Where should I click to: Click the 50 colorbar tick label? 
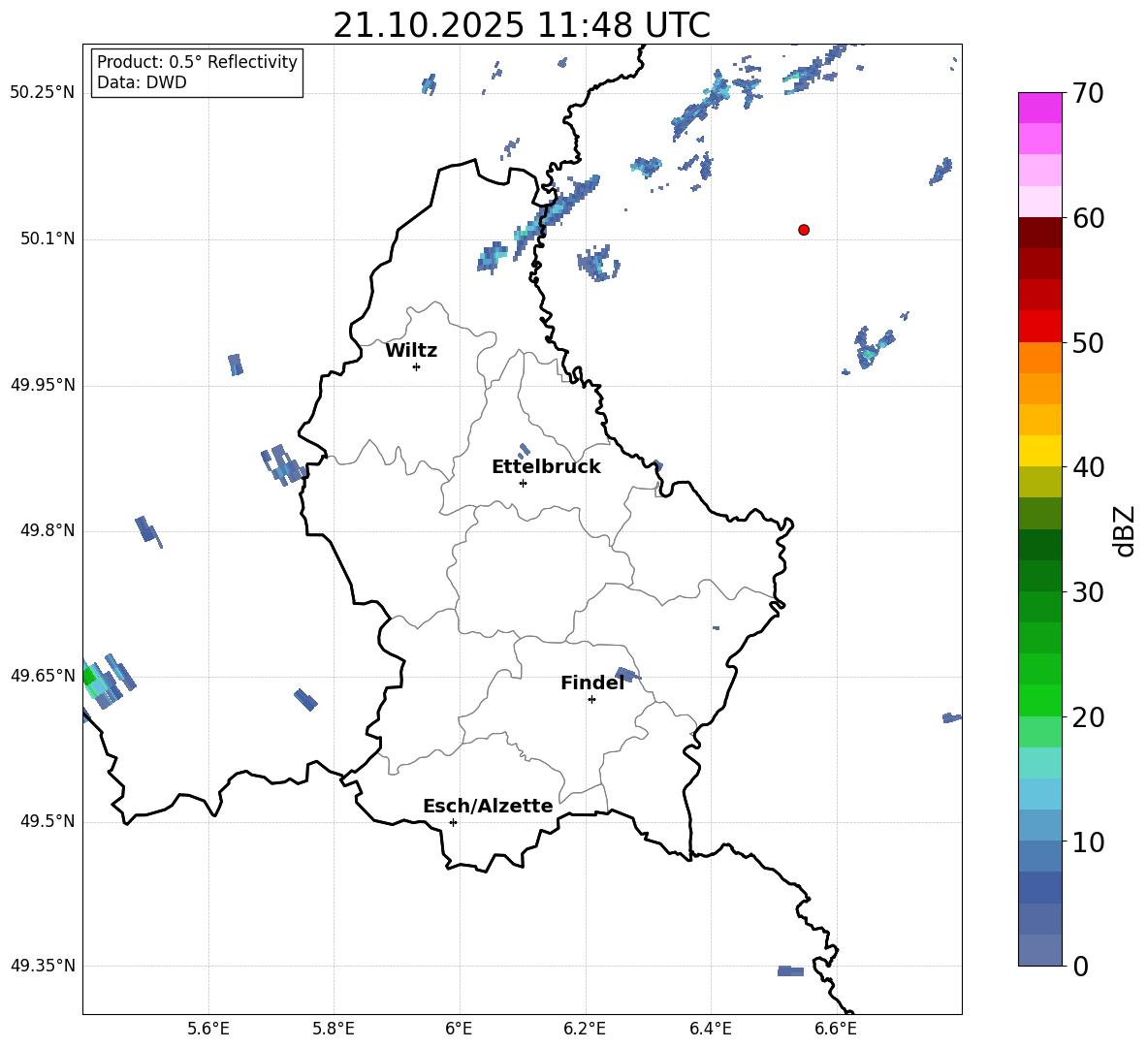pos(1088,342)
